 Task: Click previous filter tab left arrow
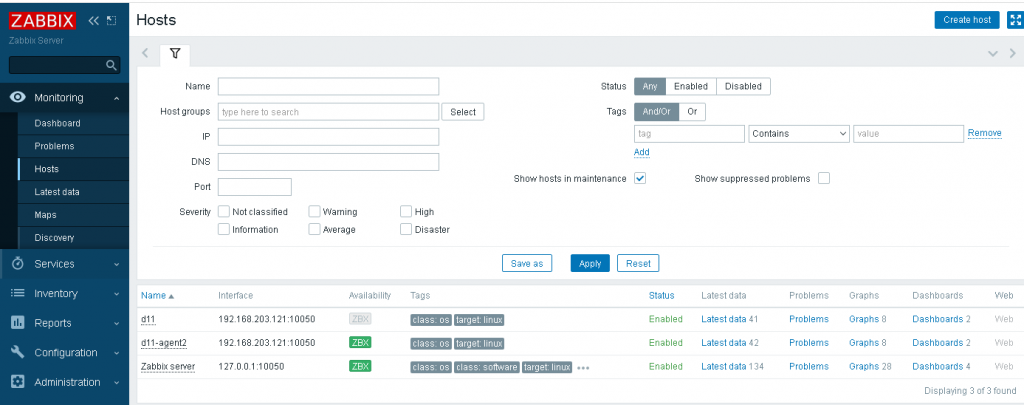(146, 54)
